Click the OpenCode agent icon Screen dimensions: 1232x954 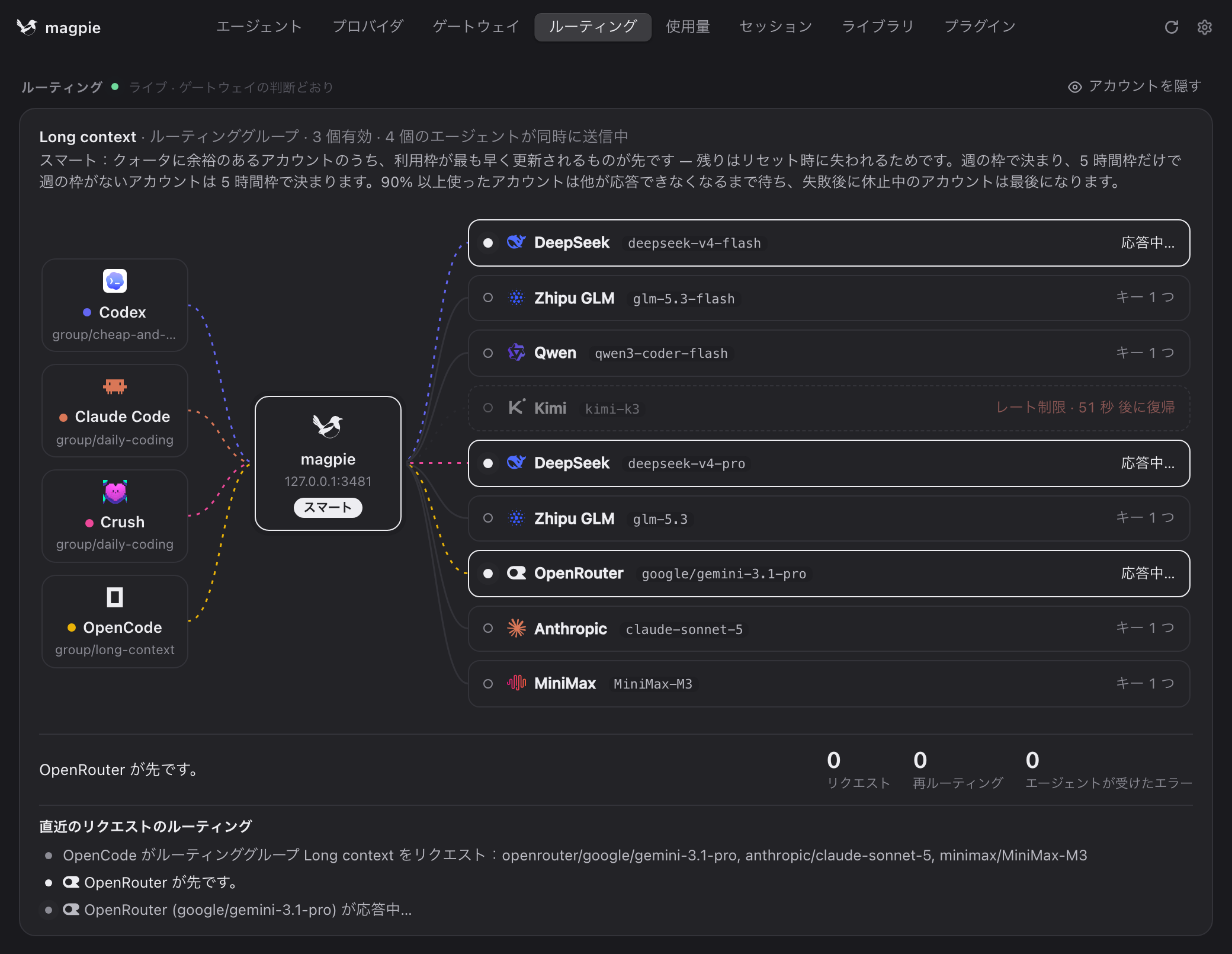pyautogui.click(x=115, y=597)
